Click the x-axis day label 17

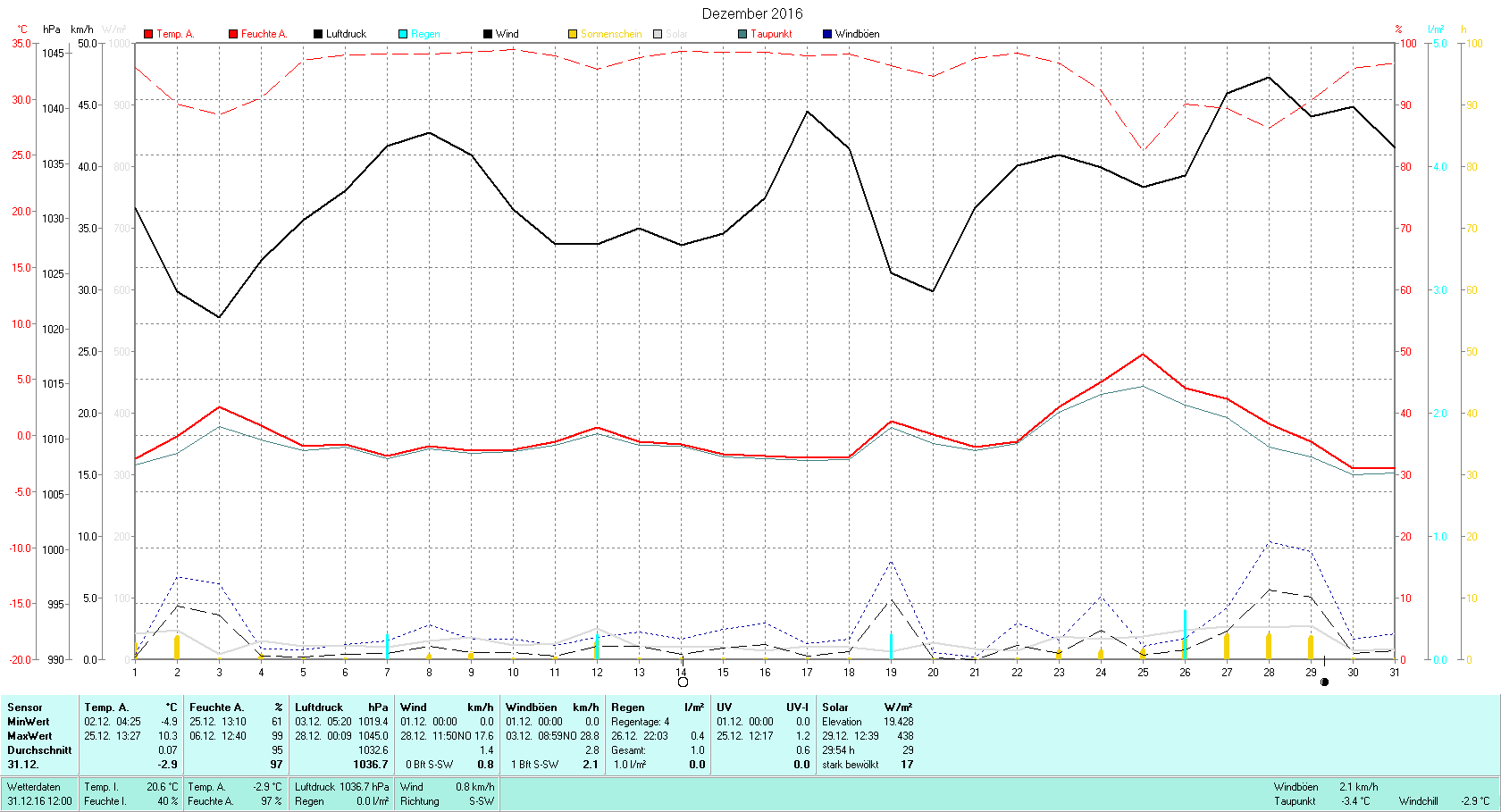point(807,673)
